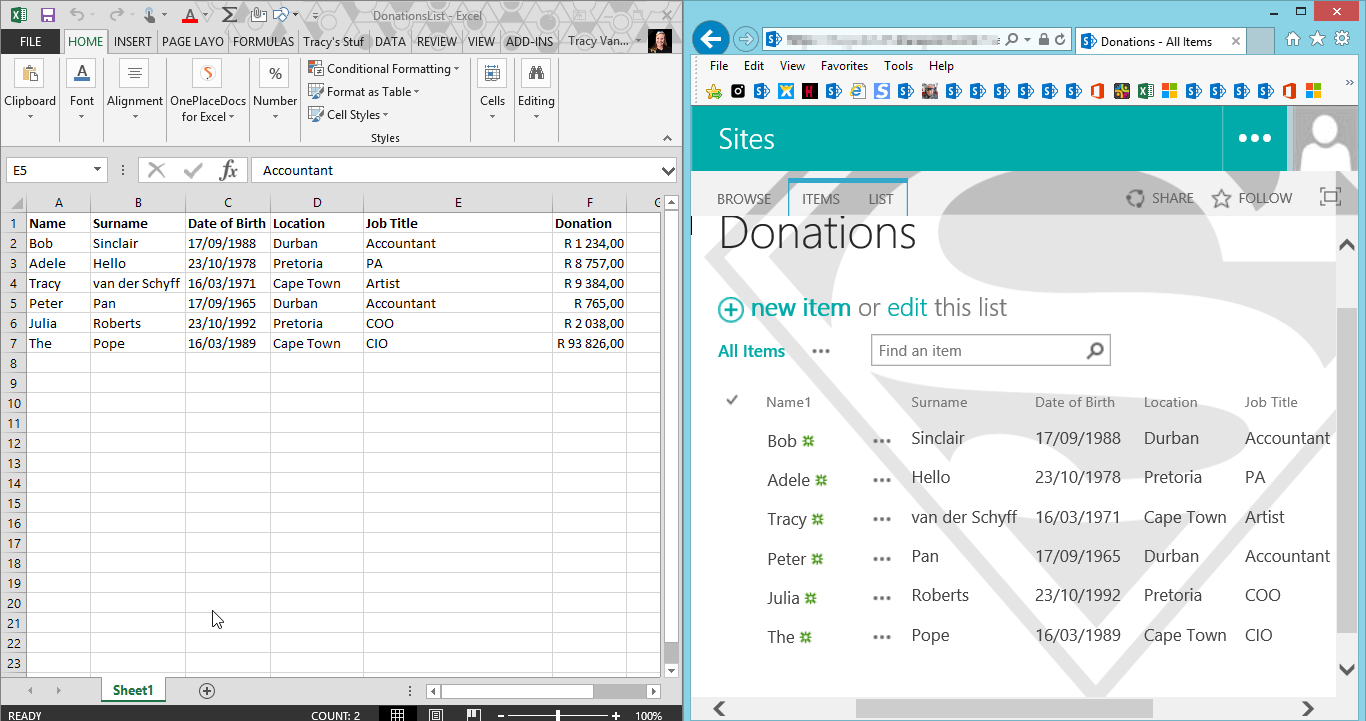
Task: Collapse the Excel ribbon
Action: [668, 138]
